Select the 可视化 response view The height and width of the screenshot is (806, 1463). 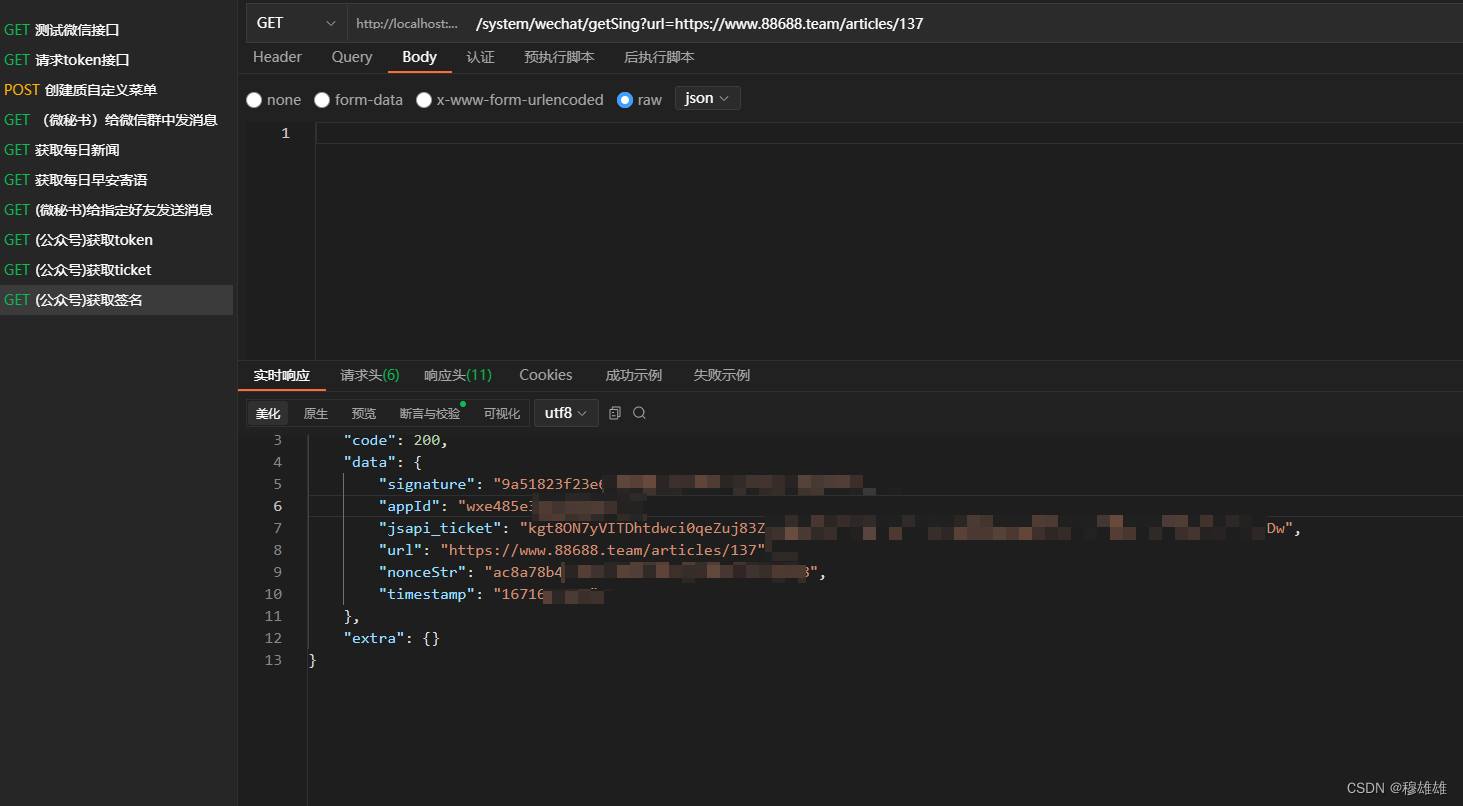coord(502,413)
